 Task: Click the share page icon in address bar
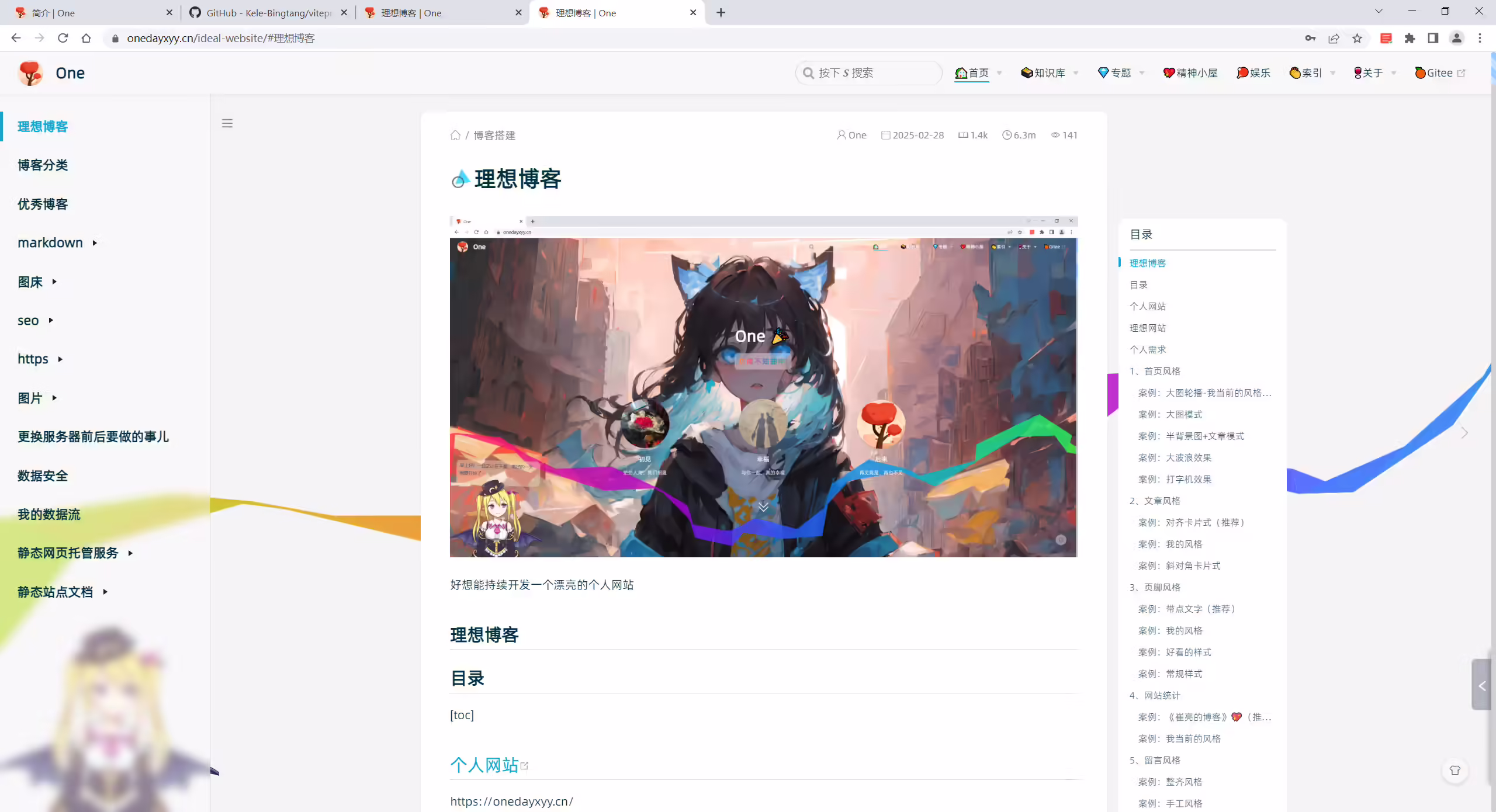point(1334,38)
